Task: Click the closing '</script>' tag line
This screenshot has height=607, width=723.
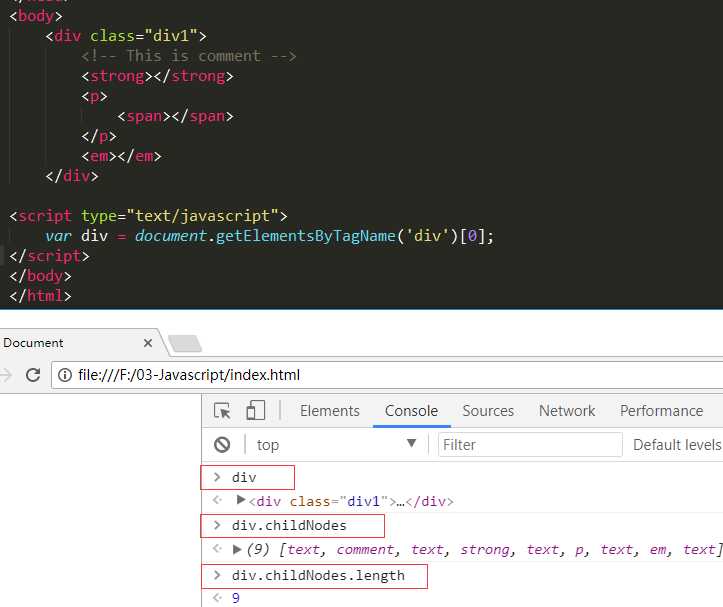Action: (x=49, y=256)
